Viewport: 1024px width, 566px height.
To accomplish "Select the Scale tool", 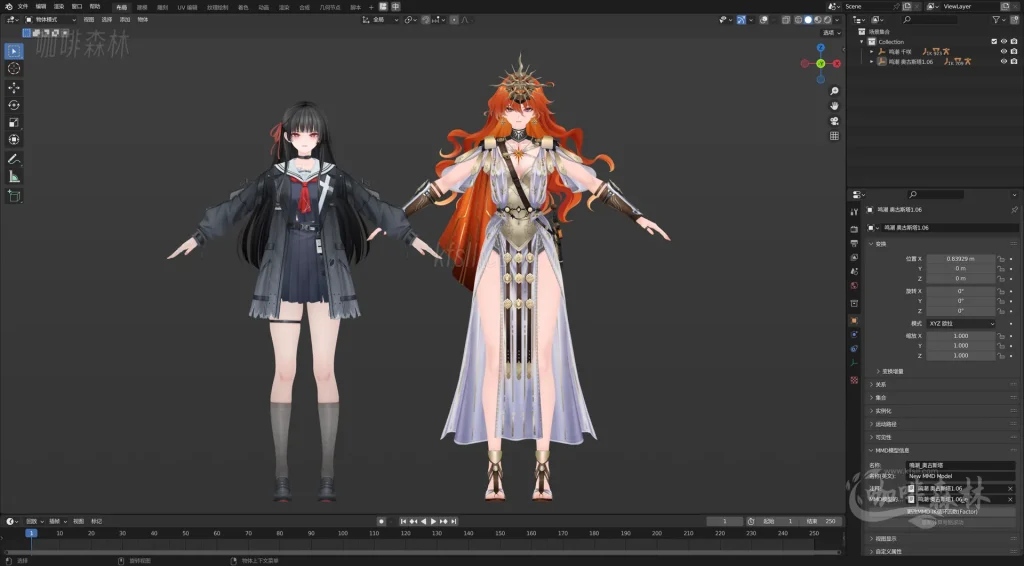I will tap(14, 123).
